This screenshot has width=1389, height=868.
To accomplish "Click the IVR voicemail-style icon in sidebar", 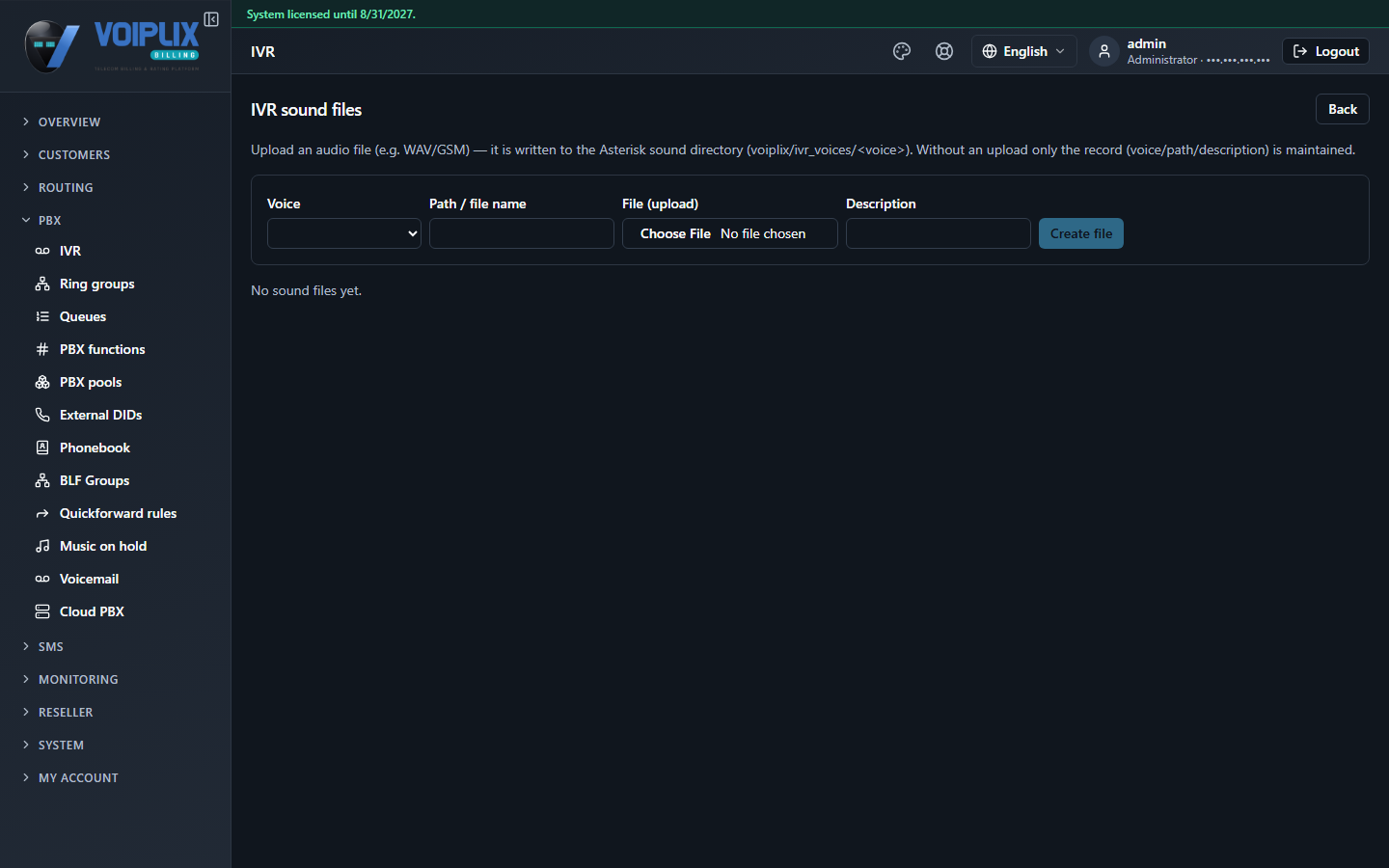I will (x=42, y=251).
